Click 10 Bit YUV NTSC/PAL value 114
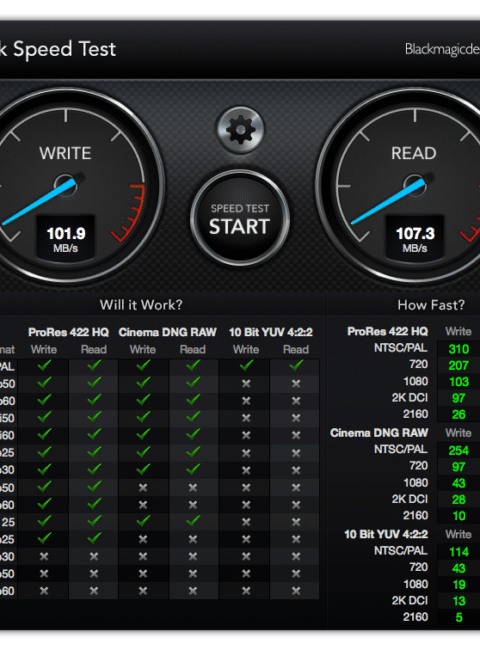480x650 pixels. click(458, 552)
